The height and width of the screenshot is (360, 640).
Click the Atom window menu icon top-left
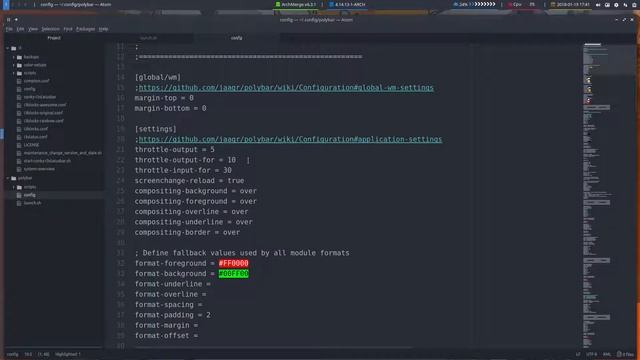8,19
